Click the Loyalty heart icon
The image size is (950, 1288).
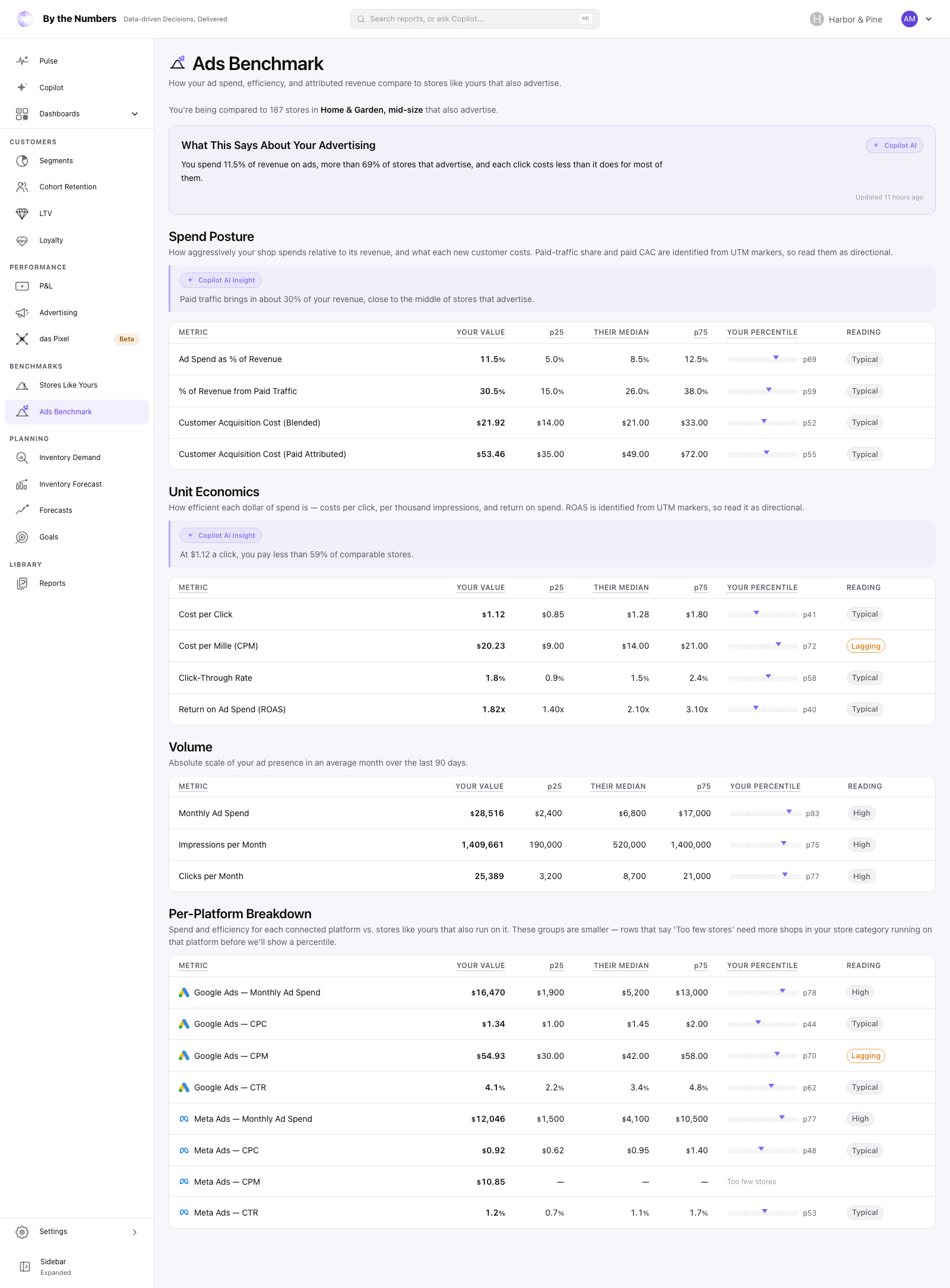pos(22,240)
